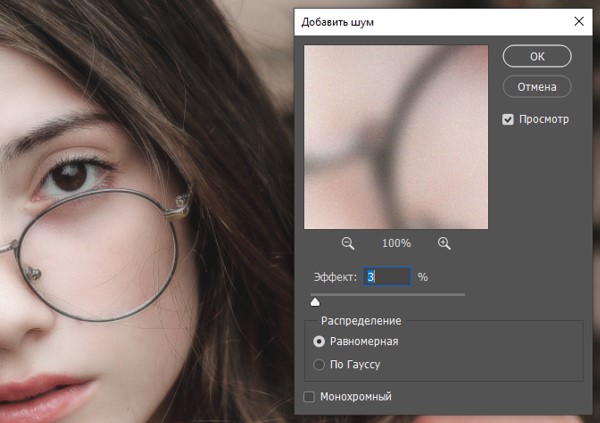Click the 100% preview zoom label
This screenshot has height=423, width=600.
(x=396, y=243)
